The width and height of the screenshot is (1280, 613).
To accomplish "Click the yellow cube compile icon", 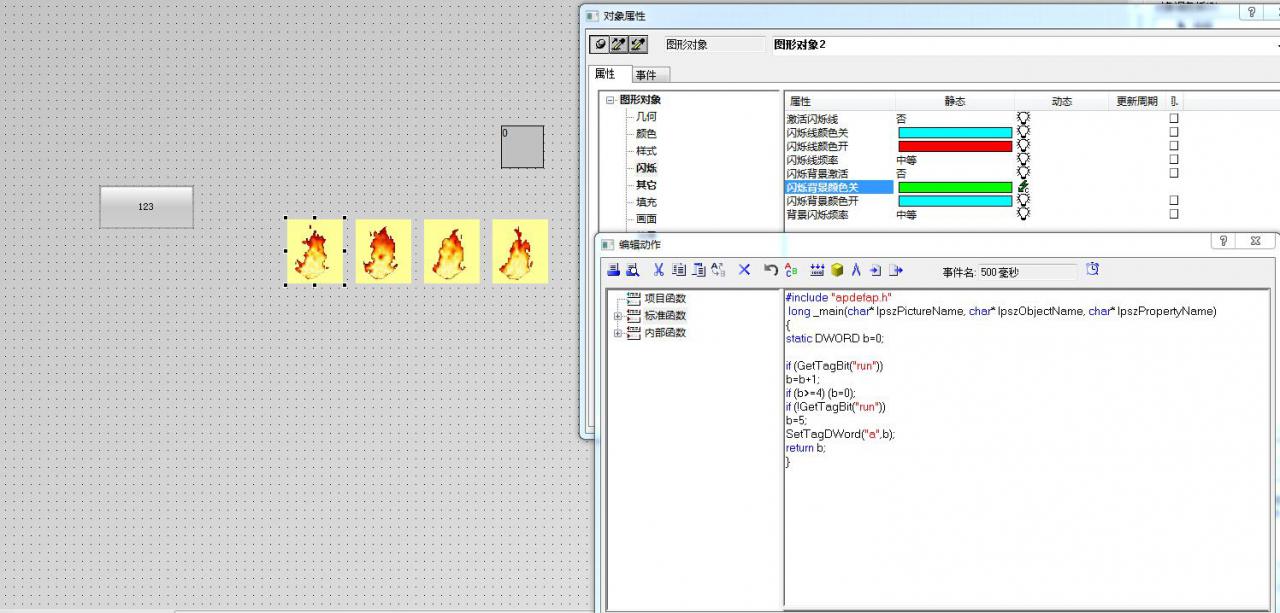I will click(837, 270).
